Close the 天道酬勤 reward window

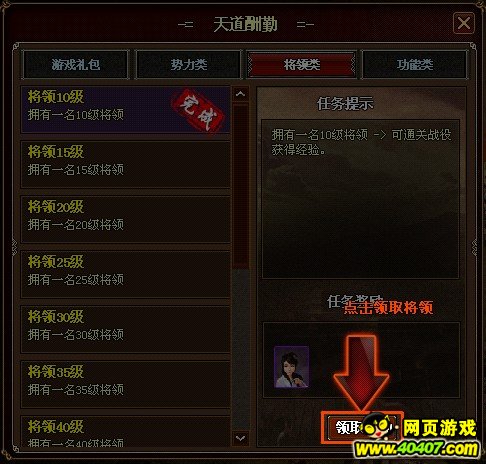[464, 23]
